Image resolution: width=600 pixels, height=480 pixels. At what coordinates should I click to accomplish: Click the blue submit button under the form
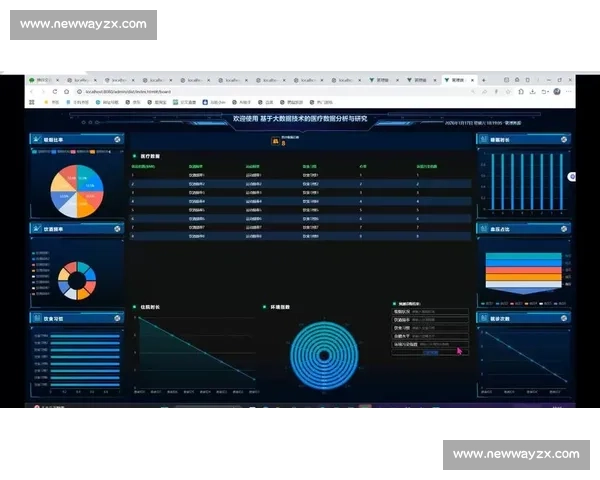pyautogui.click(x=431, y=353)
